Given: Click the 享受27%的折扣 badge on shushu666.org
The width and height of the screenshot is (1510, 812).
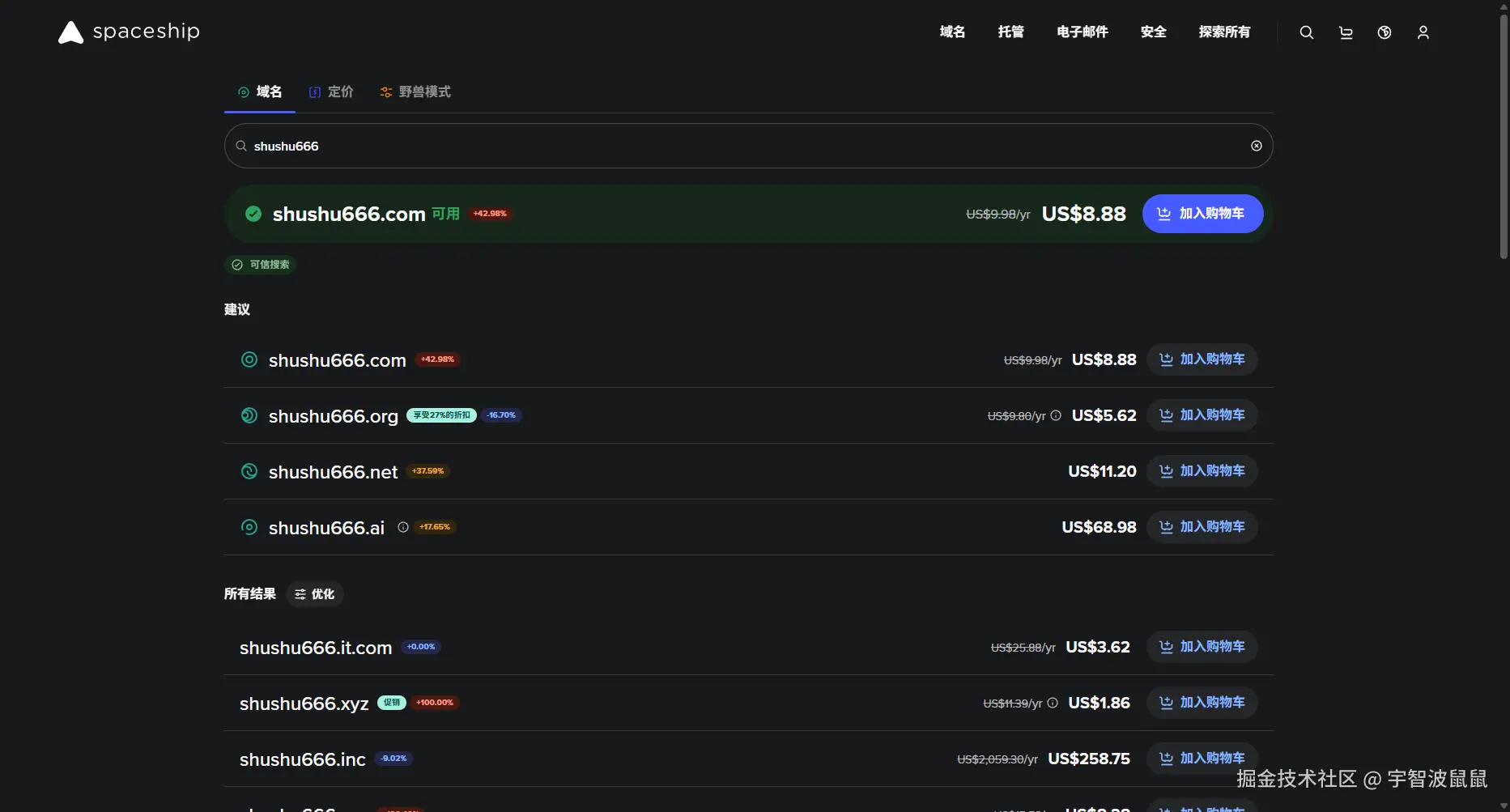Looking at the screenshot, I should (x=441, y=415).
